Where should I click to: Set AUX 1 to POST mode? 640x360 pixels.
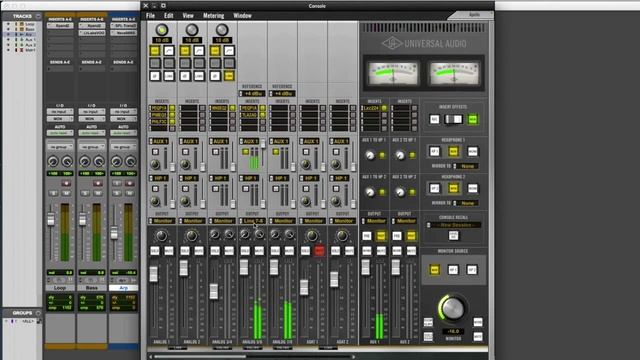[x=381, y=236]
